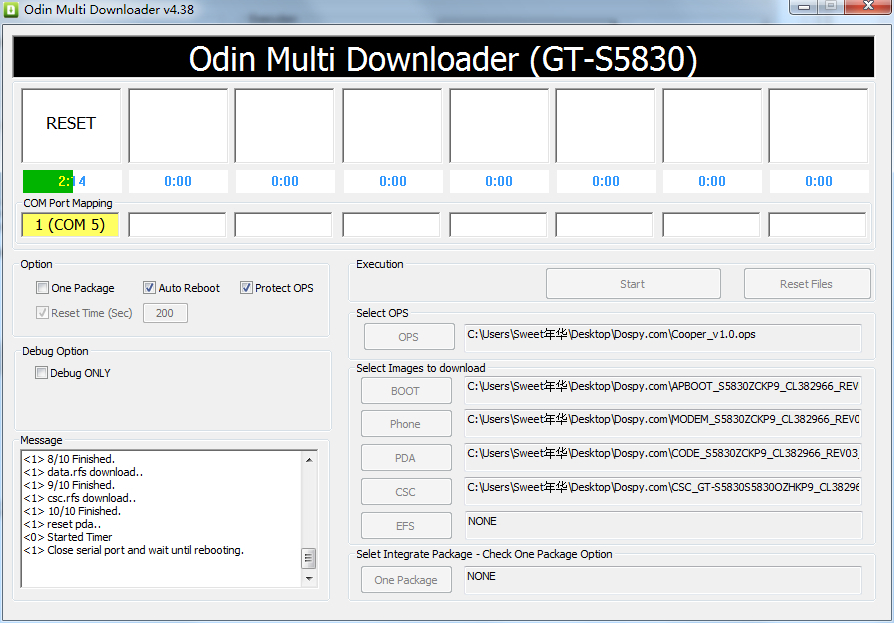Click the 'csc.rfs download..' message line
The height and width of the screenshot is (623, 894).
coord(80,498)
